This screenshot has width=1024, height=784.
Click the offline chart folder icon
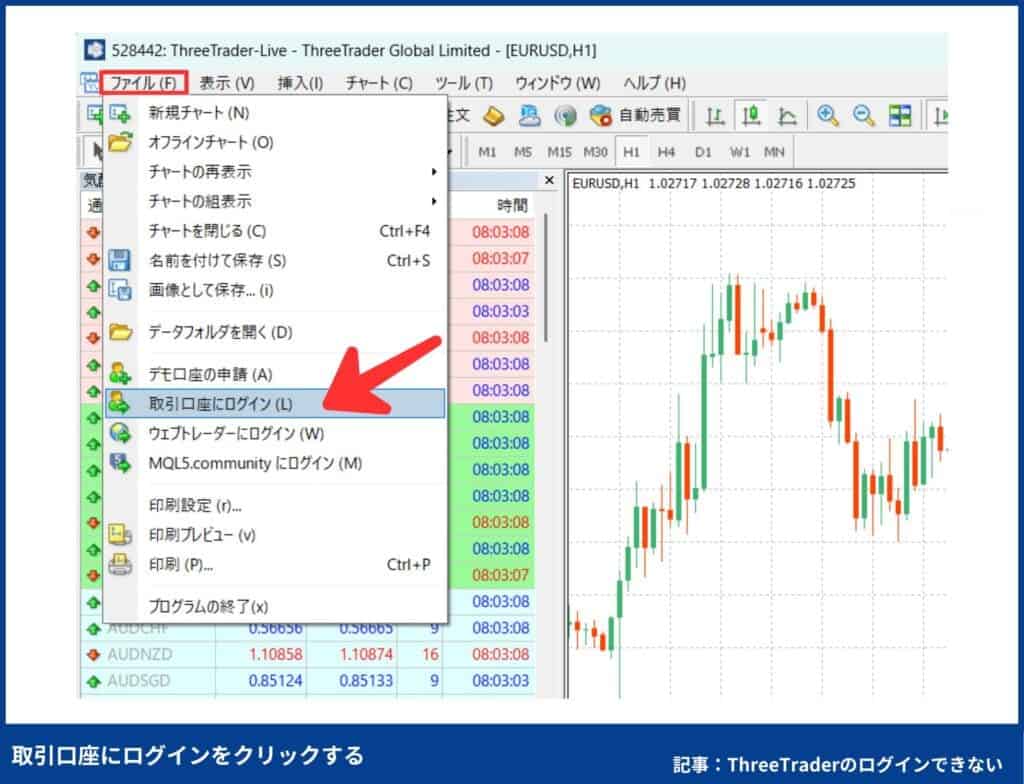pyautogui.click(x=120, y=142)
